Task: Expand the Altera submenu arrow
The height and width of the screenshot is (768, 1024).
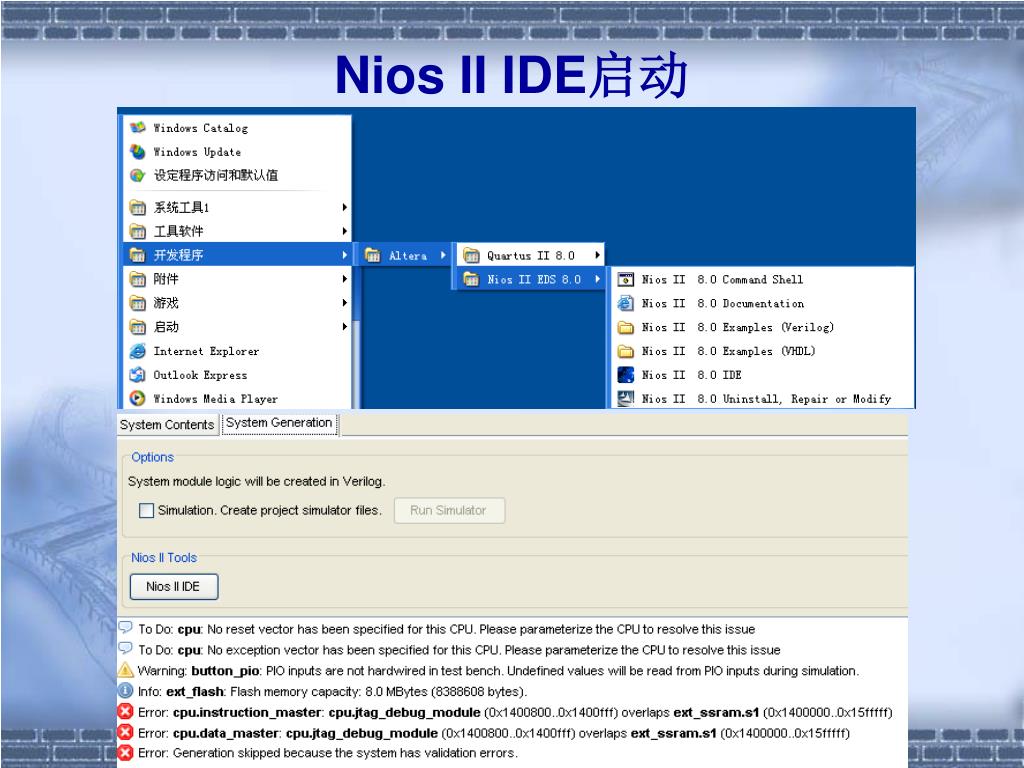Action: tap(443, 255)
